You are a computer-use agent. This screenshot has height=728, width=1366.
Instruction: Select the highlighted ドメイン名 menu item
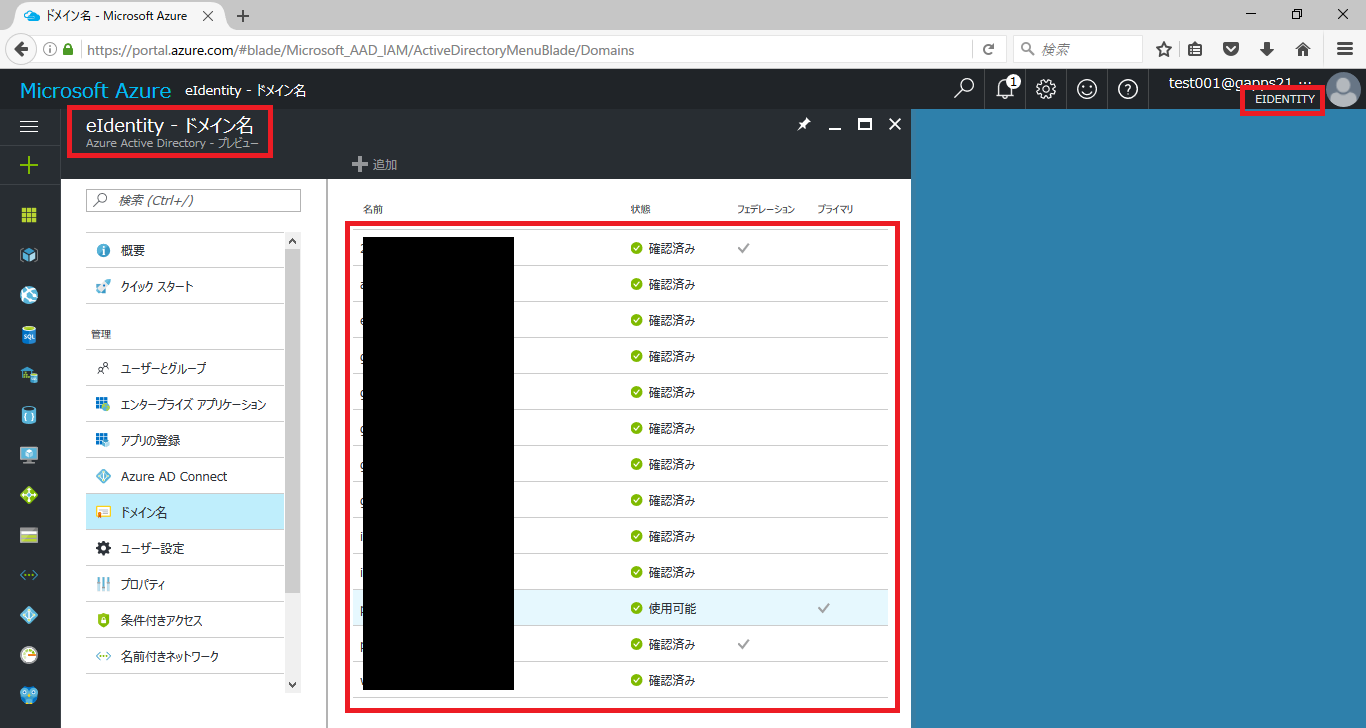click(185, 512)
